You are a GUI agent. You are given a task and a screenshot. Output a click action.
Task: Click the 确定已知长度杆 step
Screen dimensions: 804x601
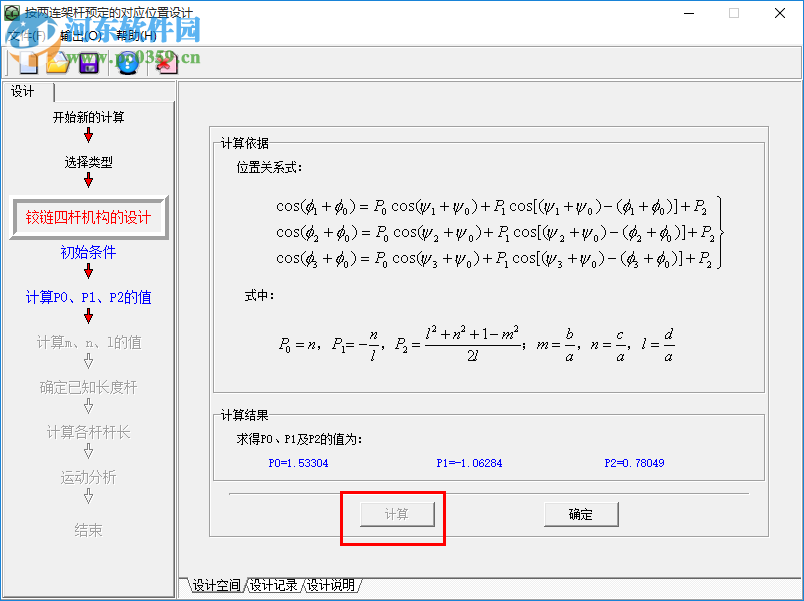(x=88, y=387)
